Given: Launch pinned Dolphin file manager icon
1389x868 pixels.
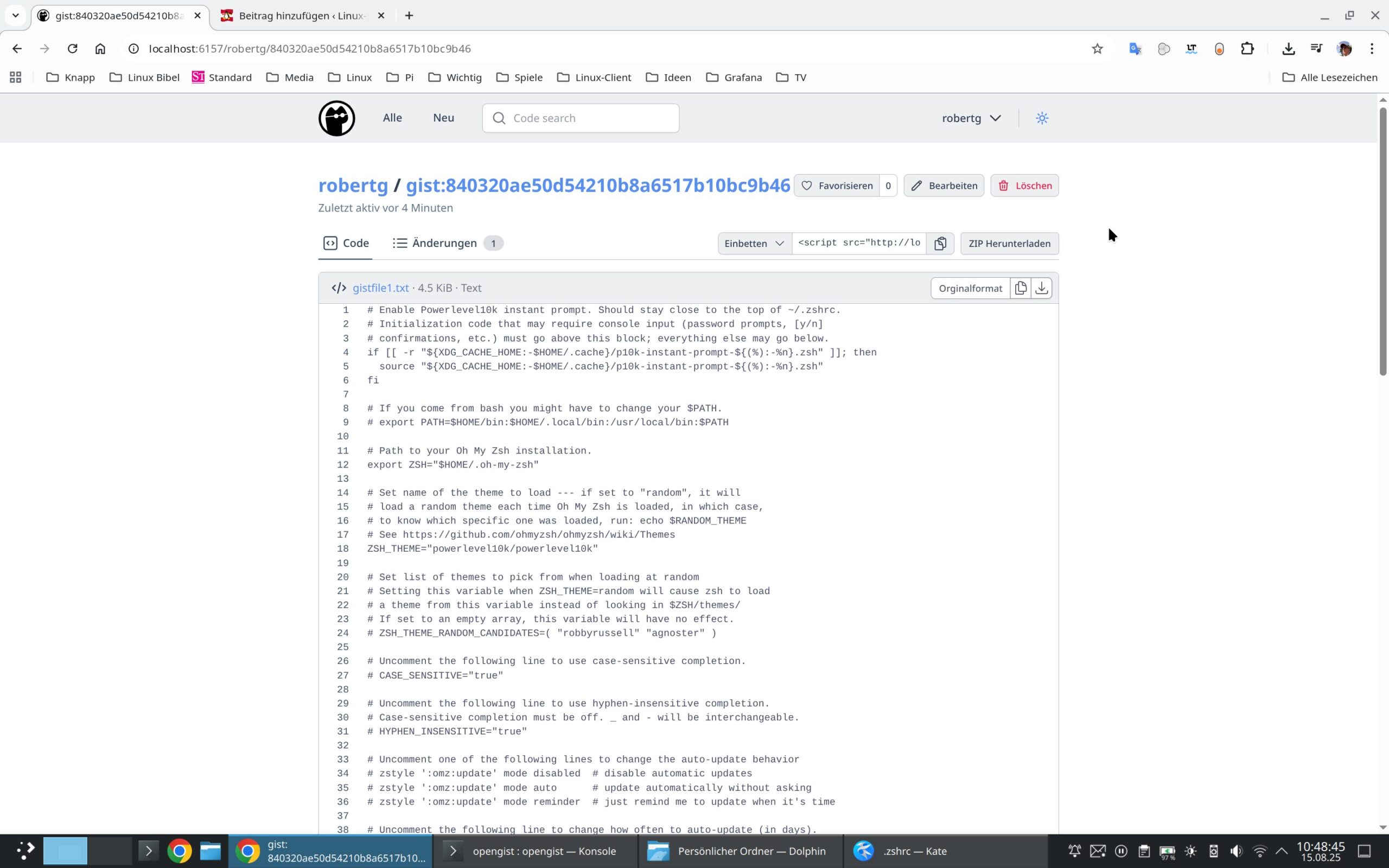Looking at the screenshot, I should [210, 851].
